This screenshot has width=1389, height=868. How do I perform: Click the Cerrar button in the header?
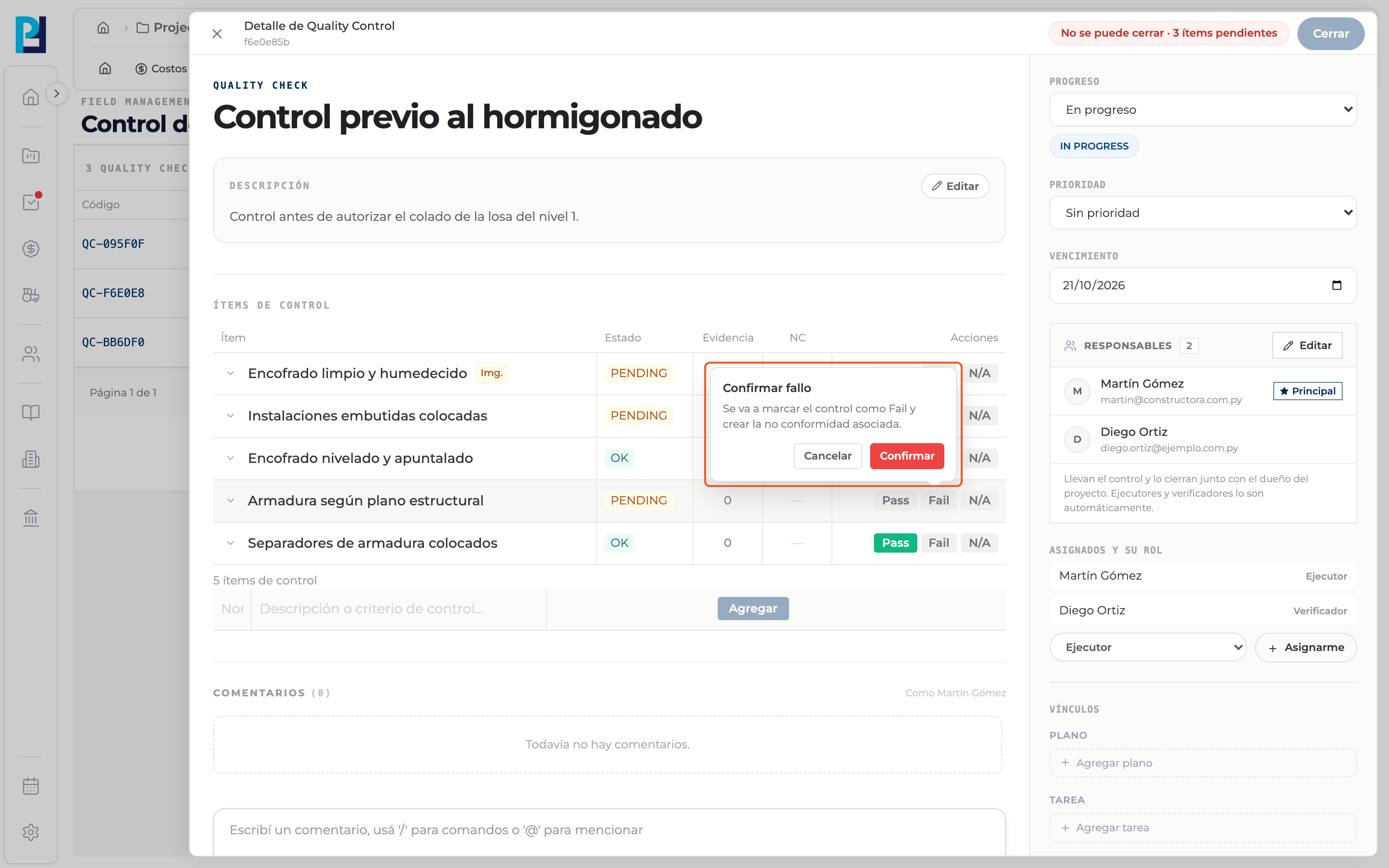click(1331, 34)
